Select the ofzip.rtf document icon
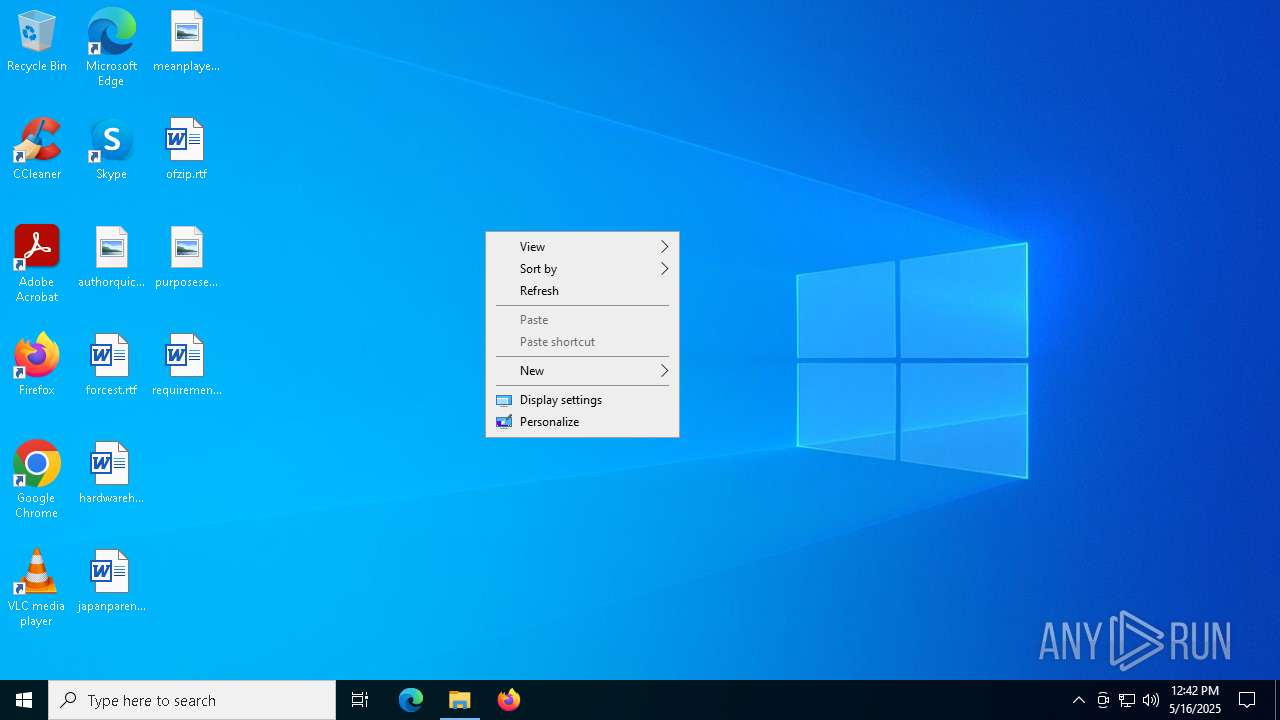Viewport: 1280px width, 720px height. [186, 150]
